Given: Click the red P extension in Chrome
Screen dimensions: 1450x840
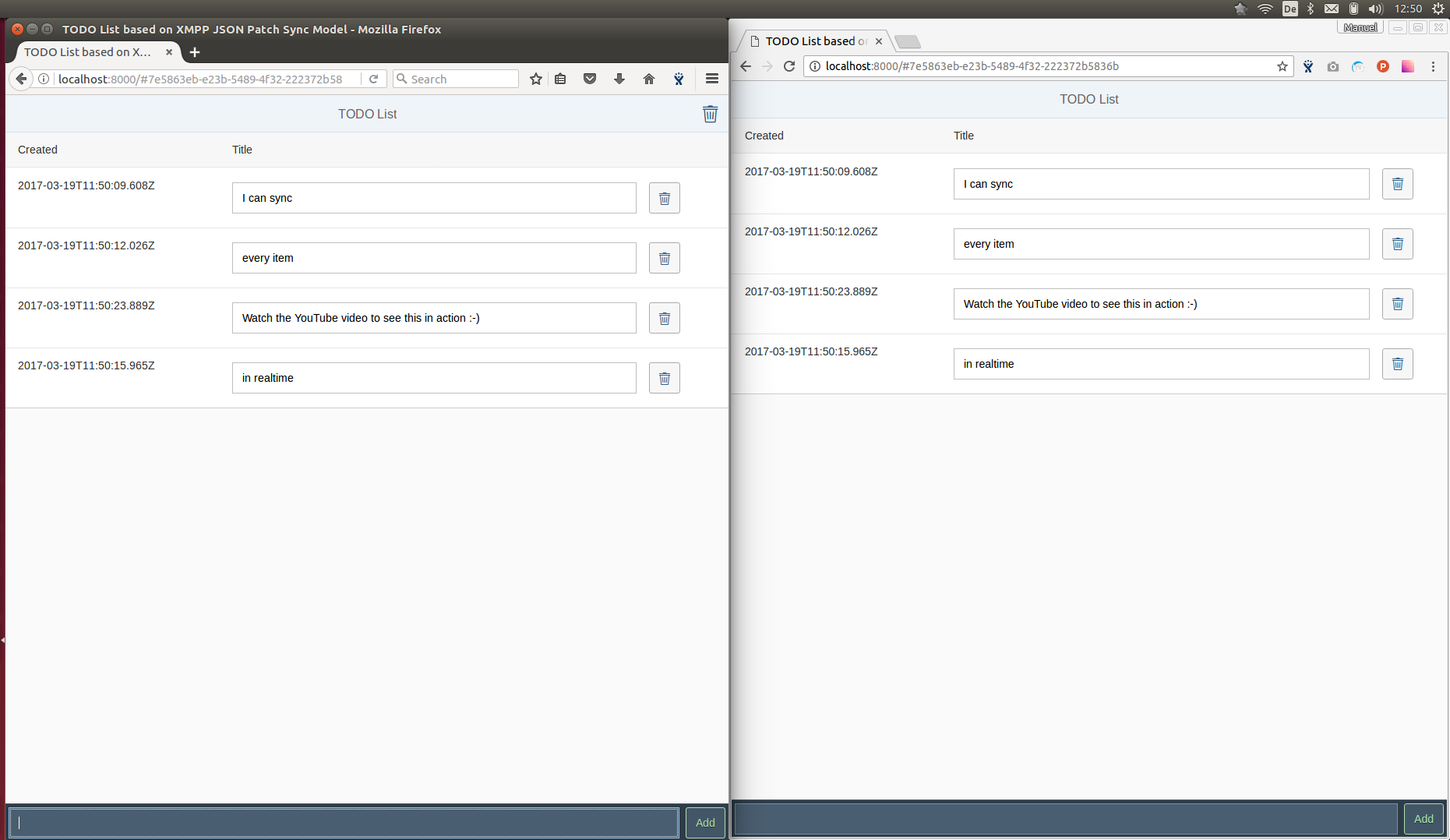Looking at the screenshot, I should click(x=1383, y=66).
